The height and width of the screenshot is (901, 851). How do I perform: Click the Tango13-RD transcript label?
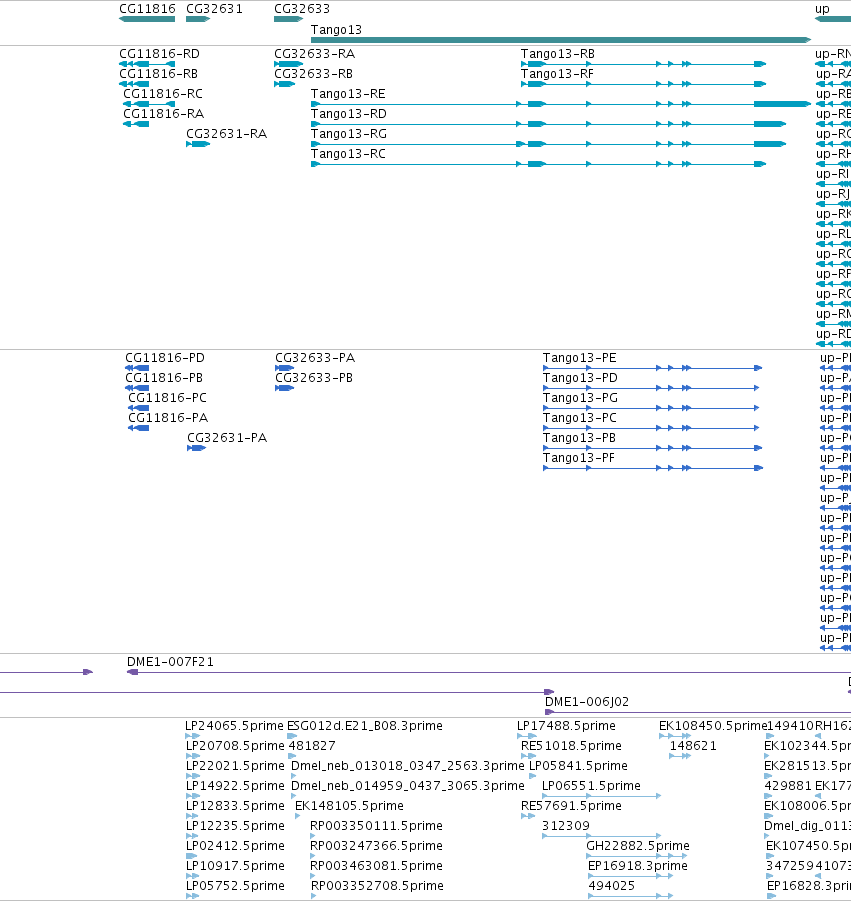tap(348, 114)
